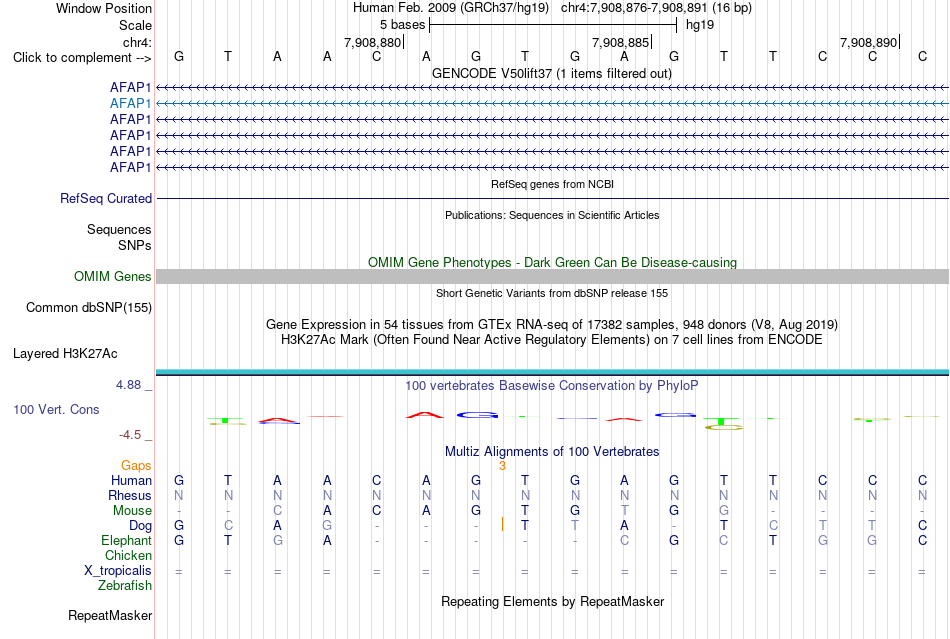Open the RefSeq Curated track label

[106, 199]
